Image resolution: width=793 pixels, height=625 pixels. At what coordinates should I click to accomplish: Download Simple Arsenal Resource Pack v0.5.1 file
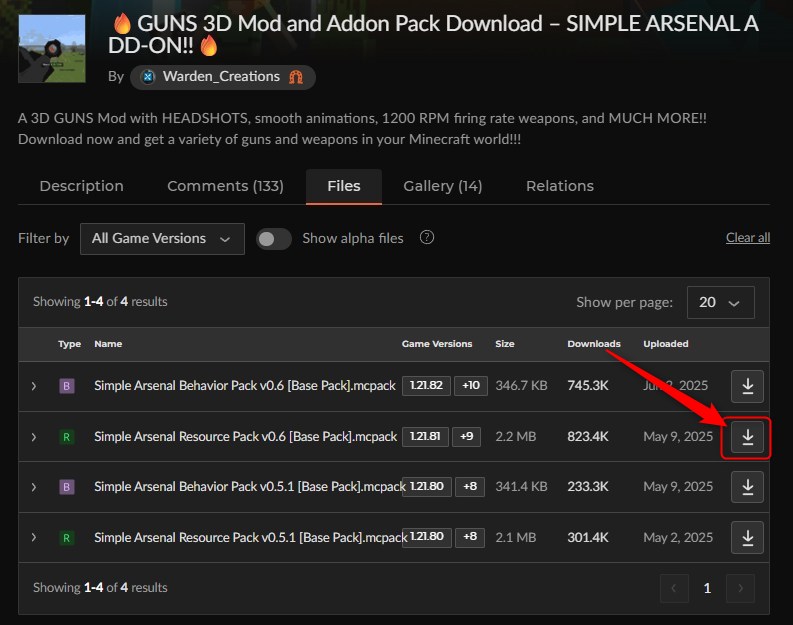point(747,538)
